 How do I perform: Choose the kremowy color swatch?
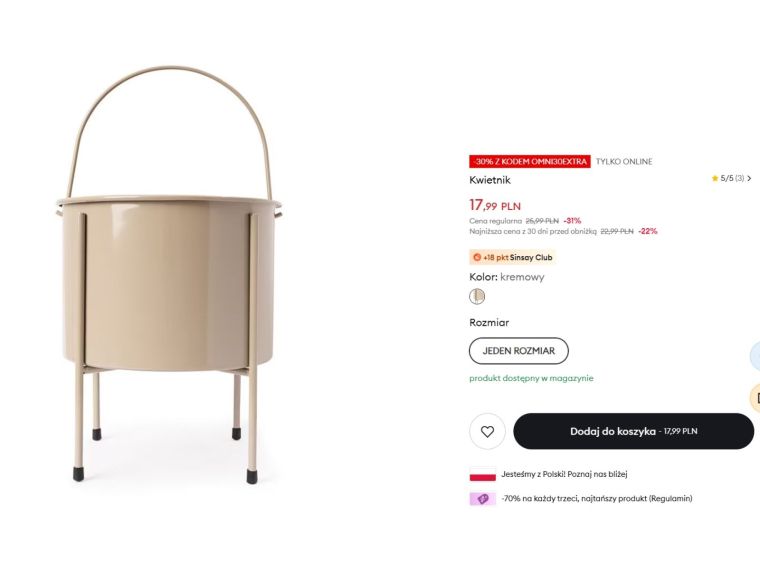(477, 296)
